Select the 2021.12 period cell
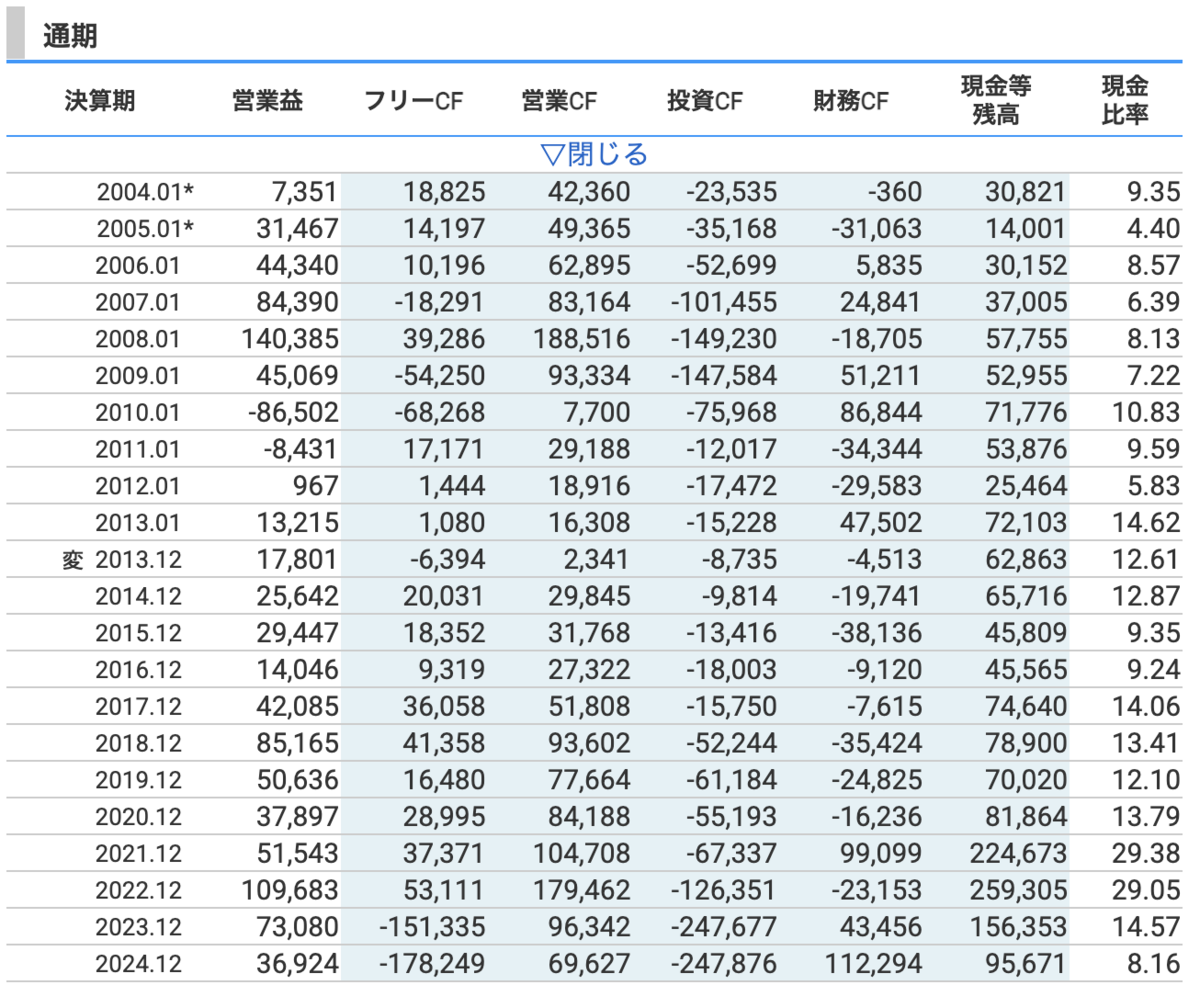The width and height of the screenshot is (1200, 985). pyautogui.click(x=138, y=853)
